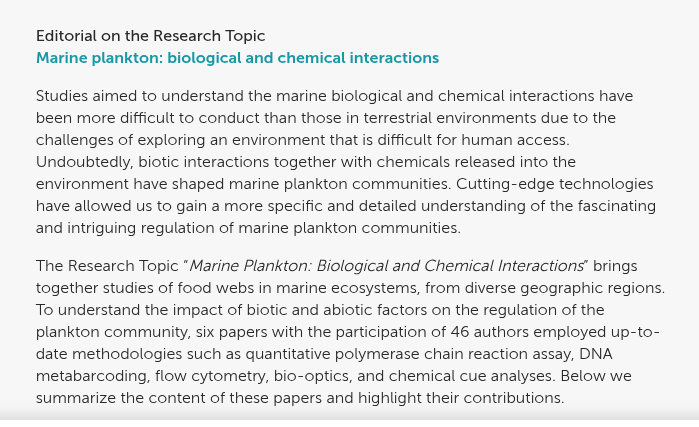Click the phrase 'quantitative polymerase chain reaction assay'
Viewport: 699px width, 427px height.
coord(409,354)
